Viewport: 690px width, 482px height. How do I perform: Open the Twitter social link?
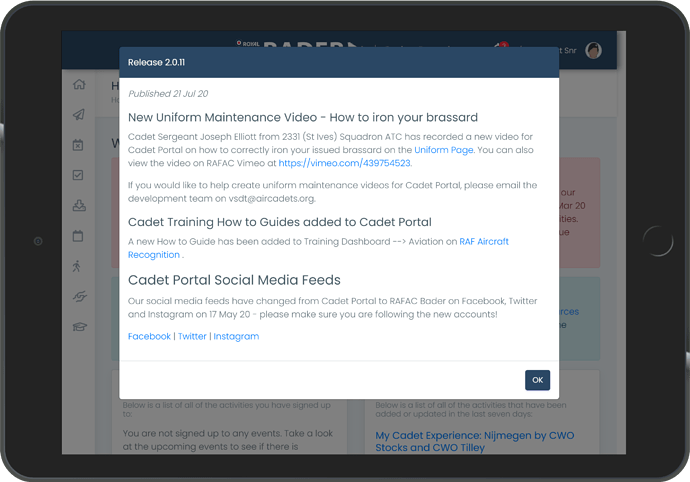coord(192,336)
